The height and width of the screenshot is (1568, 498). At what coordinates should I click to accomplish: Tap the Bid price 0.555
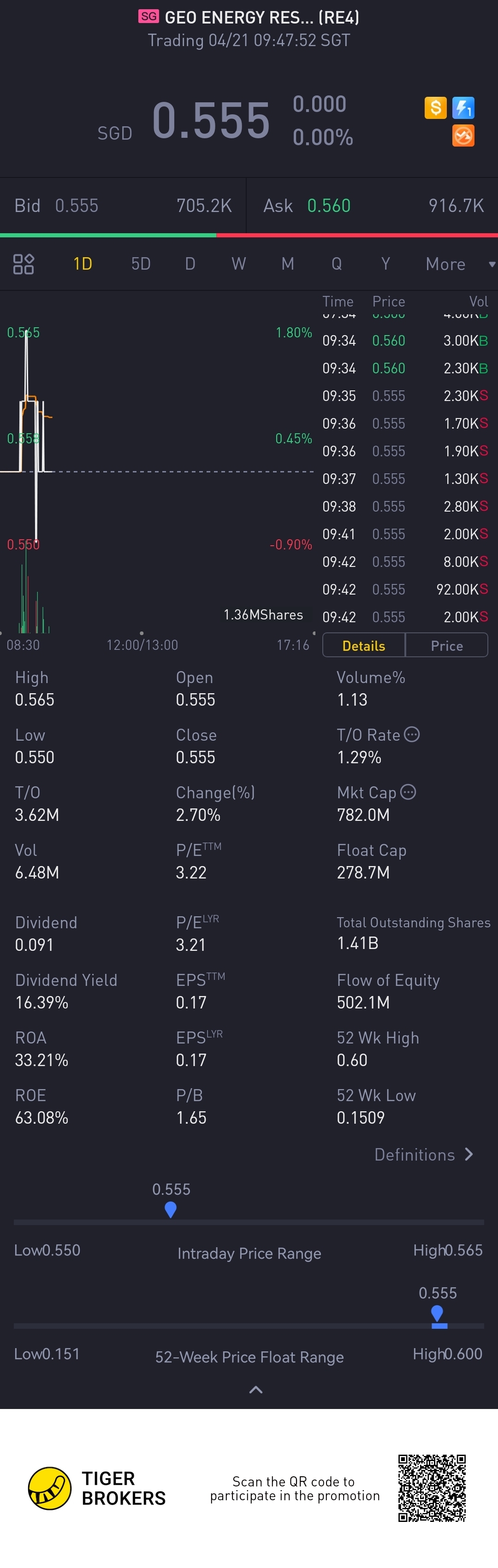[77, 206]
